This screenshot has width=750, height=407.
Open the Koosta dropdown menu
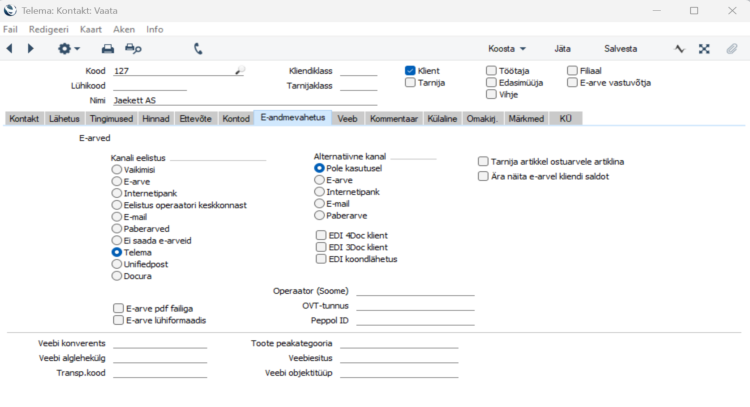click(x=507, y=49)
